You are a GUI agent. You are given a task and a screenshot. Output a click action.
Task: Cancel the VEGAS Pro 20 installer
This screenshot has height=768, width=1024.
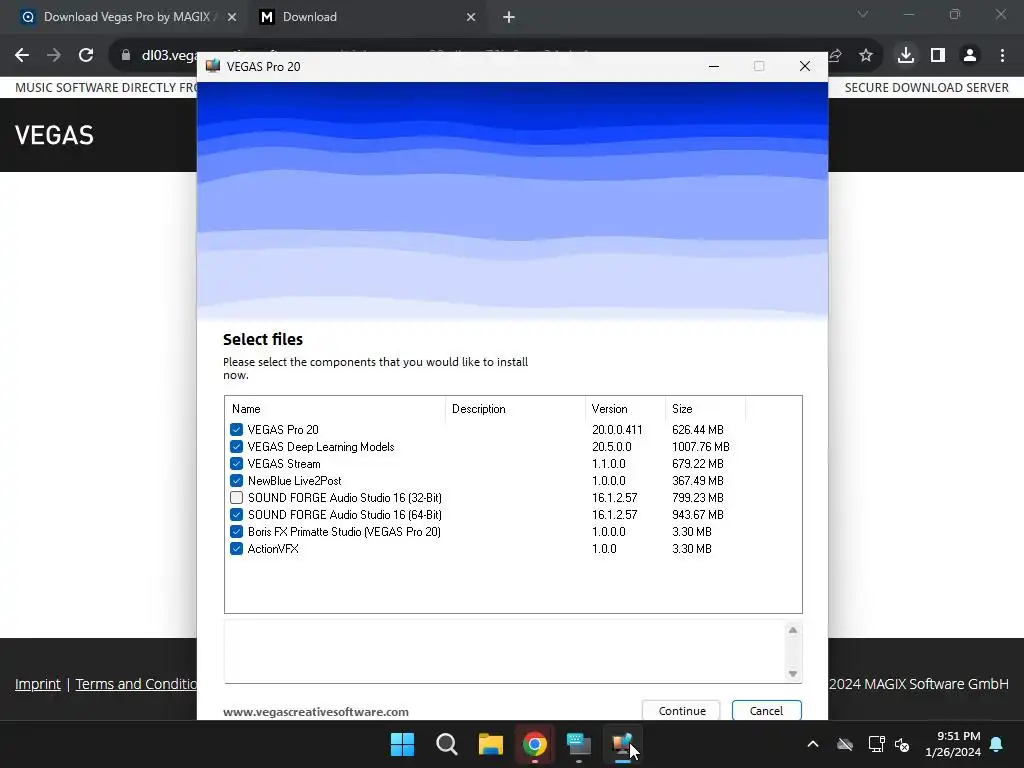(x=767, y=711)
